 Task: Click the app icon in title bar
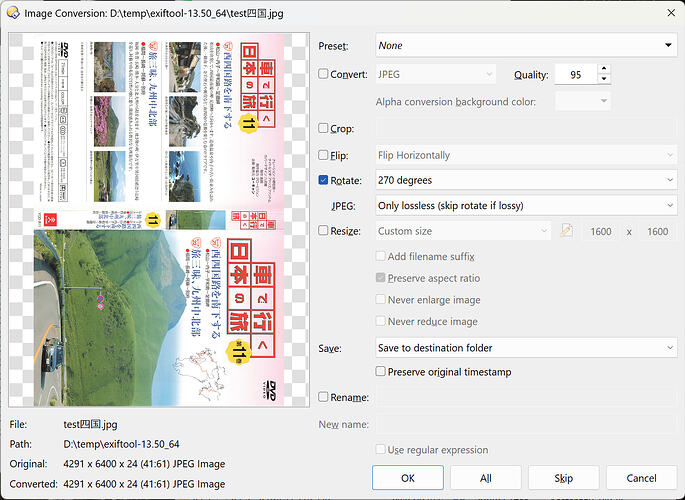(x=13, y=13)
